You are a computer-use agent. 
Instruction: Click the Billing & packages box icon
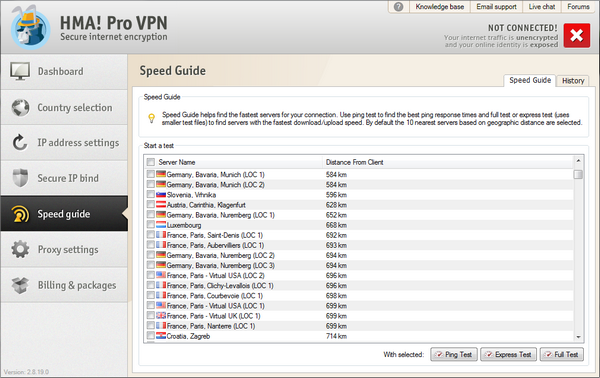pyautogui.click(x=20, y=285)
